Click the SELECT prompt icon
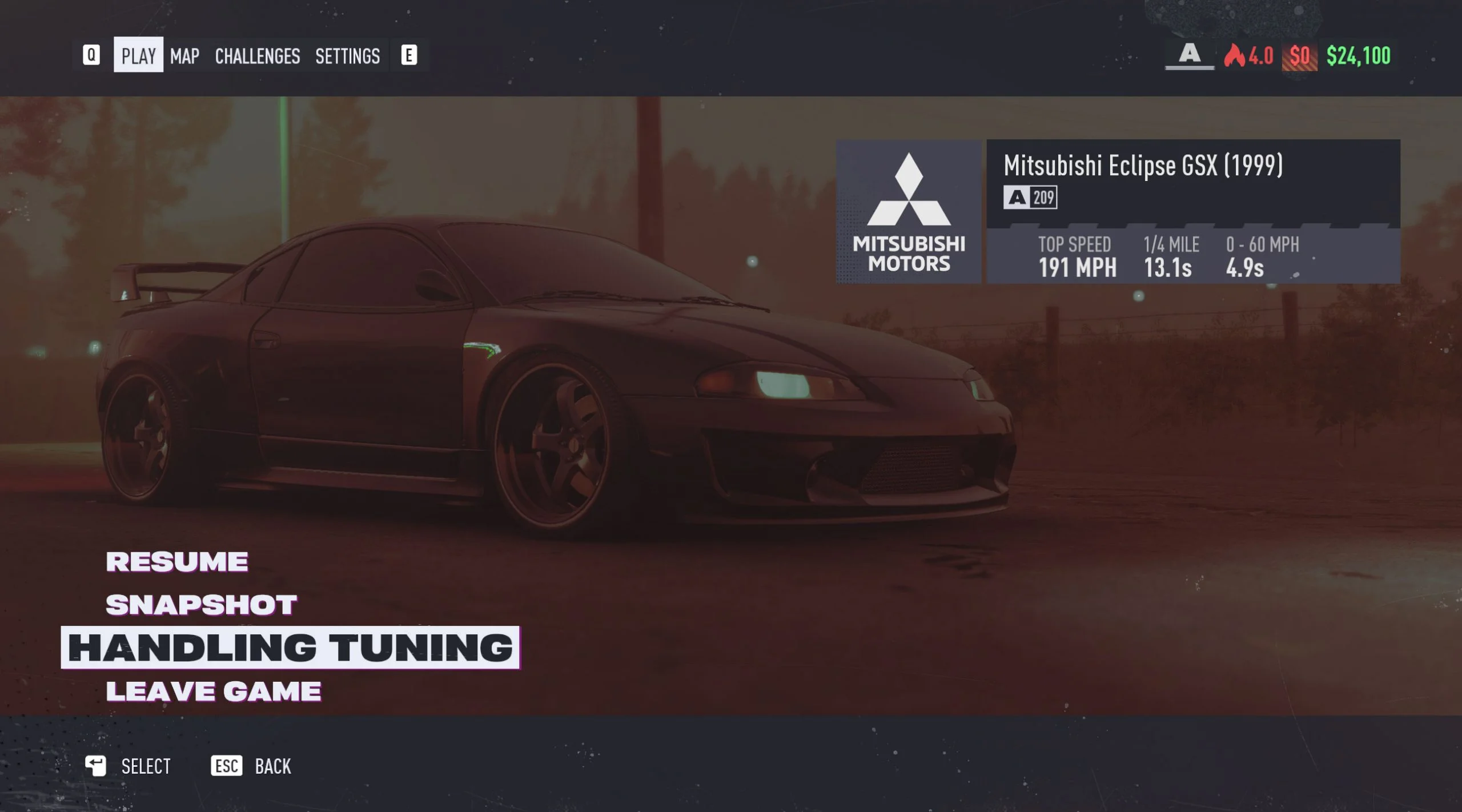Viewport: 1462px width, 812px height. coord(94,766)
